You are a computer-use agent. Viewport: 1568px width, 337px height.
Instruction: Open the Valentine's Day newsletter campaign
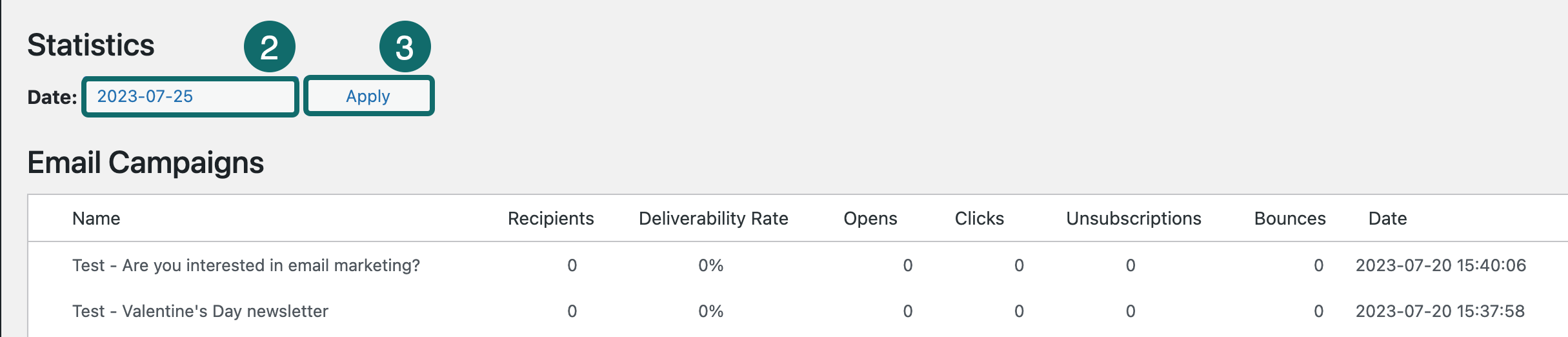200,311
